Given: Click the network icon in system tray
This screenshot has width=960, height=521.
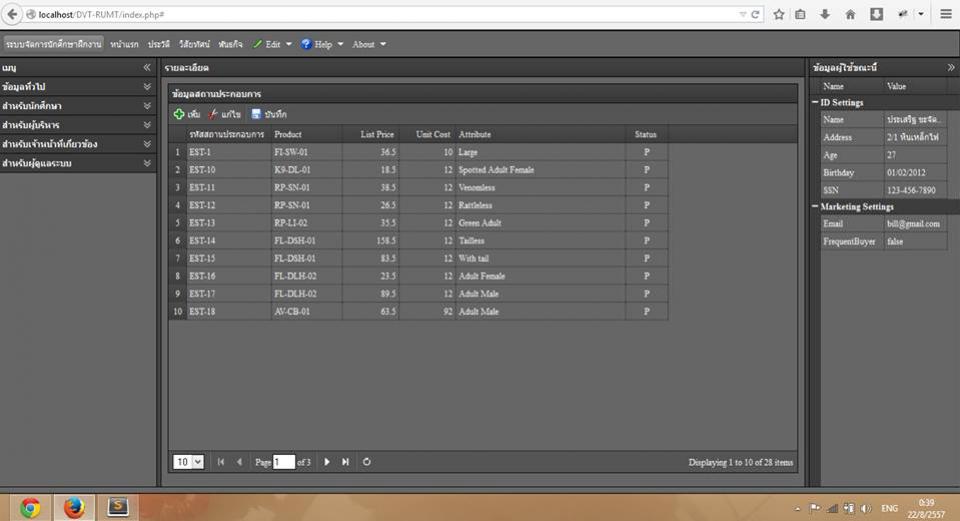Looking at the screenshot, I should (x=832, y=508).
